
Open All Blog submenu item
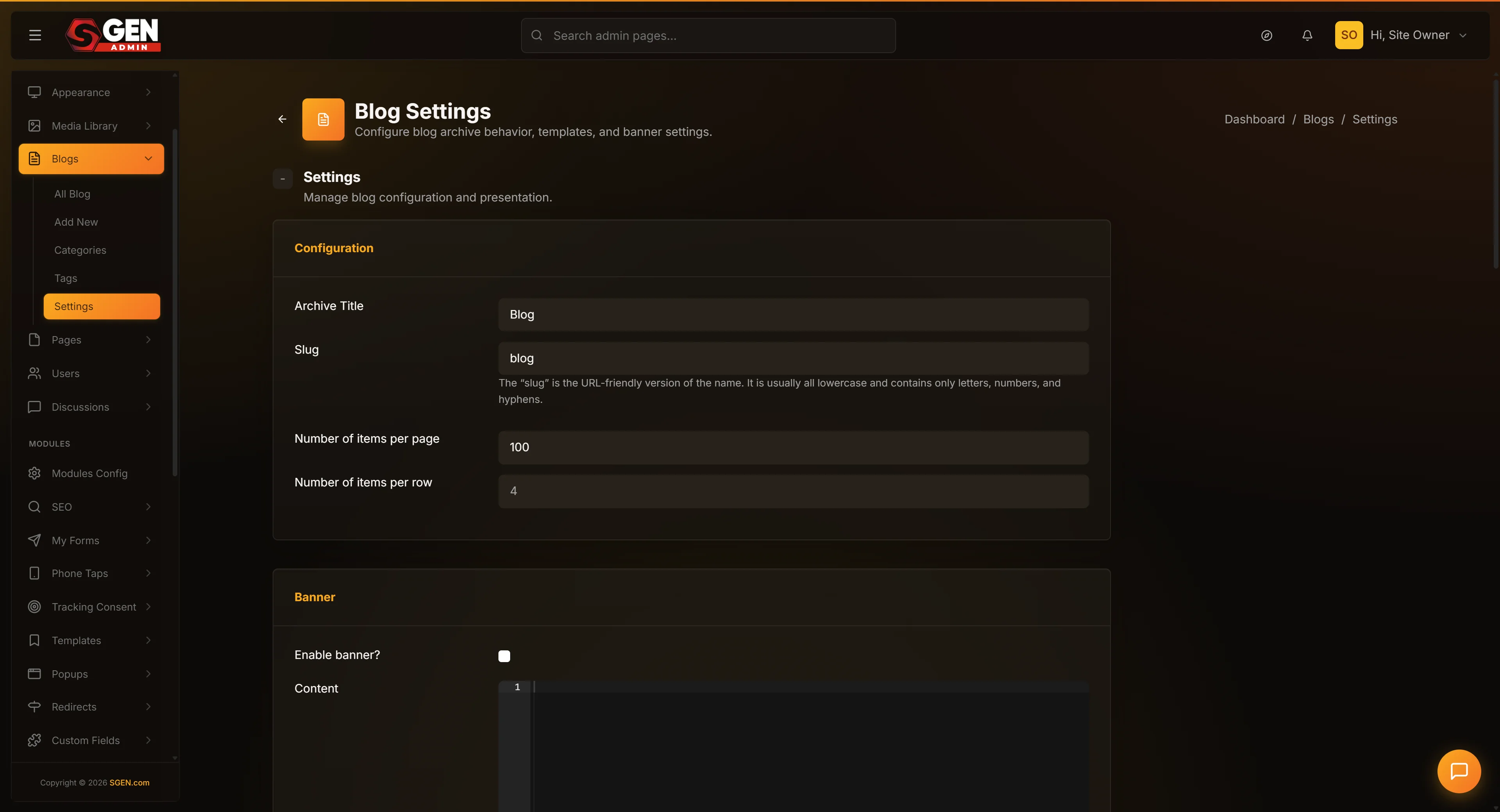(72, 194)
